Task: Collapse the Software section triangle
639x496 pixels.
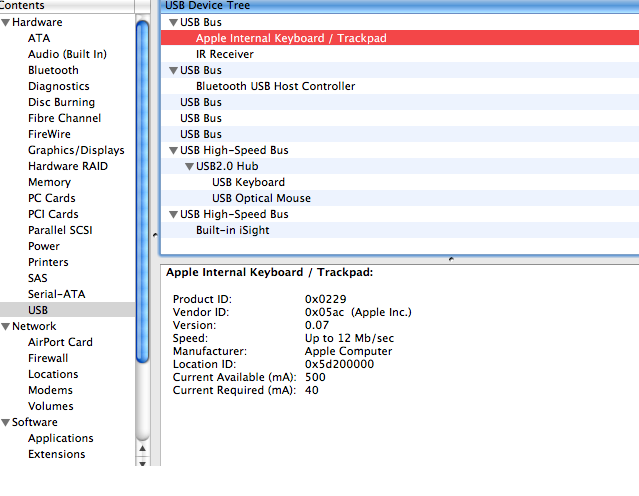Action: [6, 423]
